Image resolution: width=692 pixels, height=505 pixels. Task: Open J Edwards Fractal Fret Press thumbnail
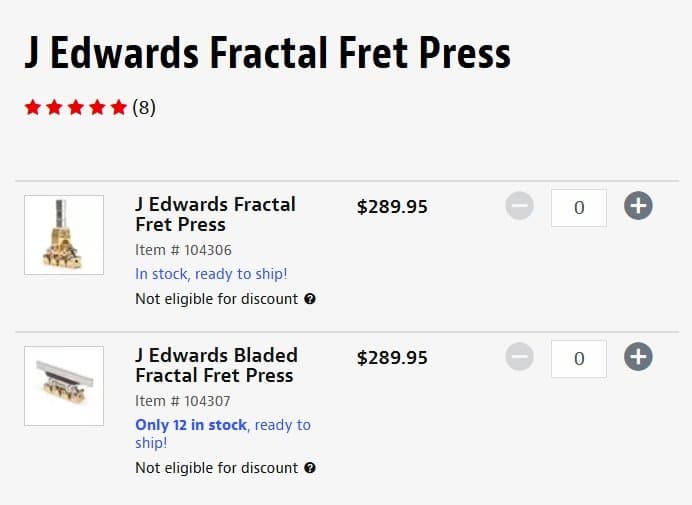coord(64,235)
